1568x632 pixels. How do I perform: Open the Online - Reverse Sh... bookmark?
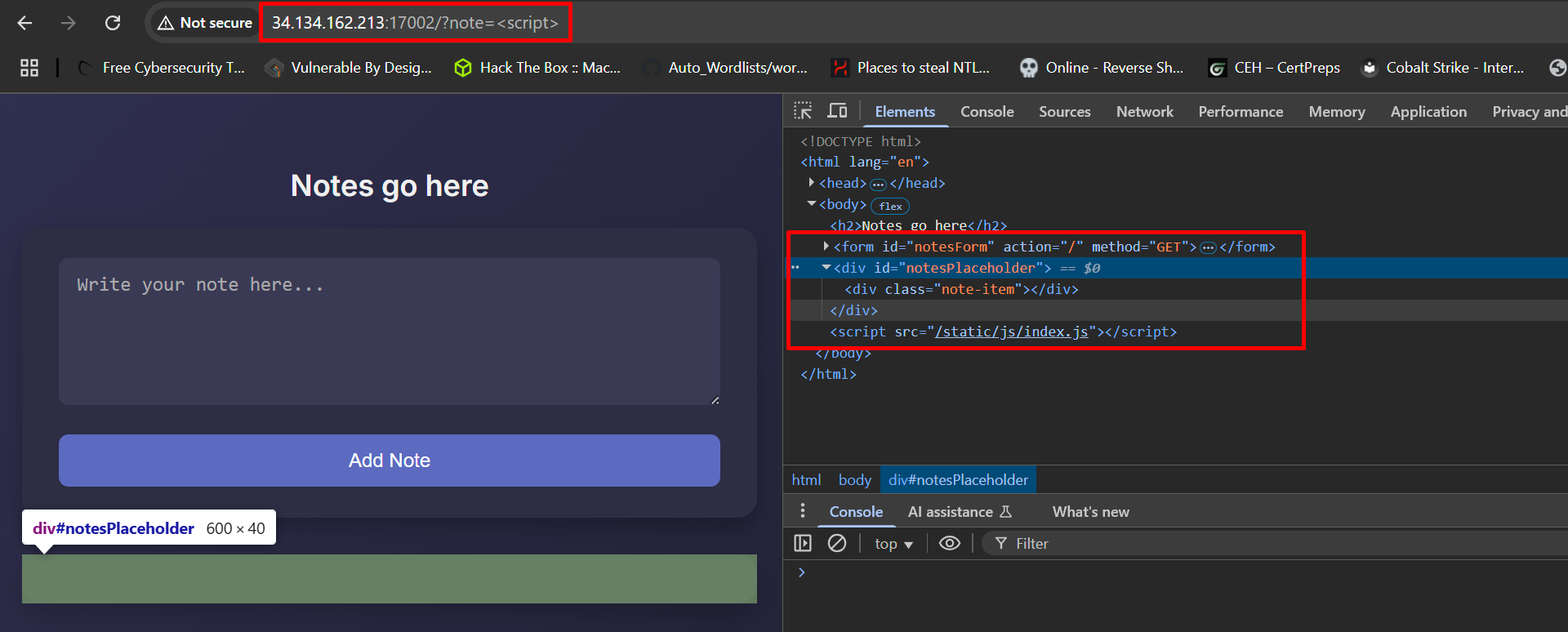[x=1101, y=68]
